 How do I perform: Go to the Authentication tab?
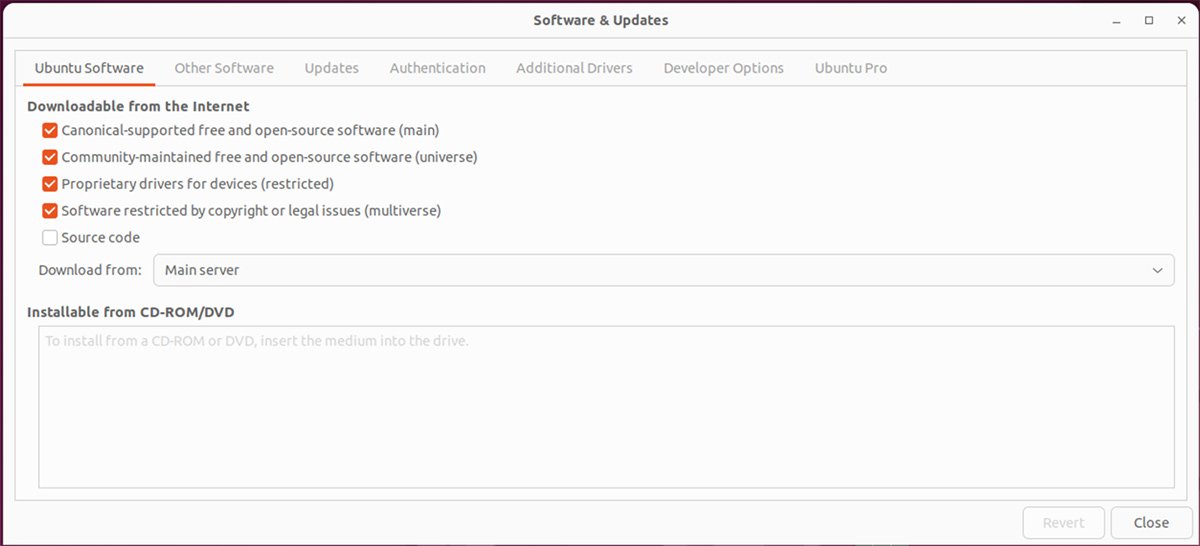pyautogui.click(x=437, y=68)
